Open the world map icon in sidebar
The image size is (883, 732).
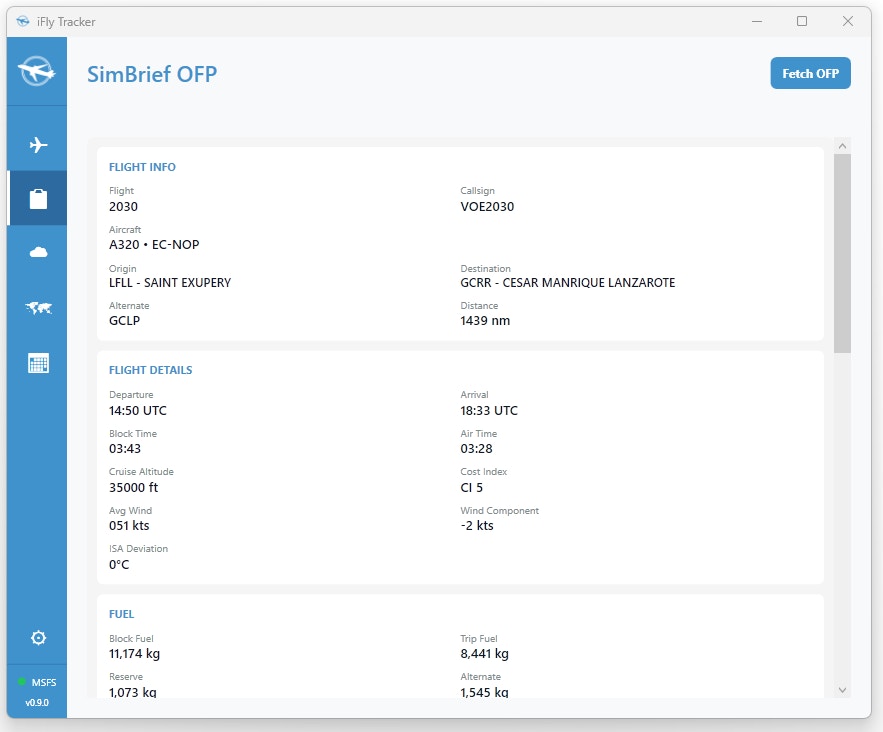38,308
